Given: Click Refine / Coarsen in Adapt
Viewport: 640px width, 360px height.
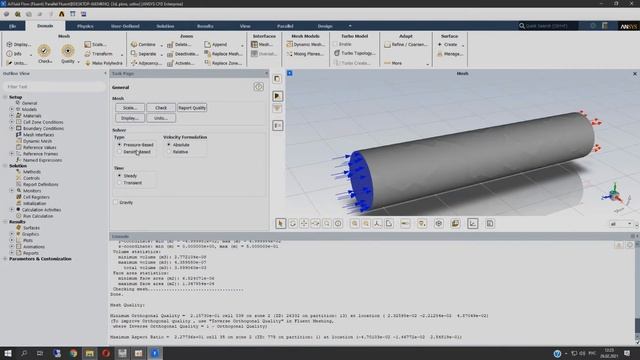Looking at the screenshot, I should pyautogui.click(x=406, y=44).
